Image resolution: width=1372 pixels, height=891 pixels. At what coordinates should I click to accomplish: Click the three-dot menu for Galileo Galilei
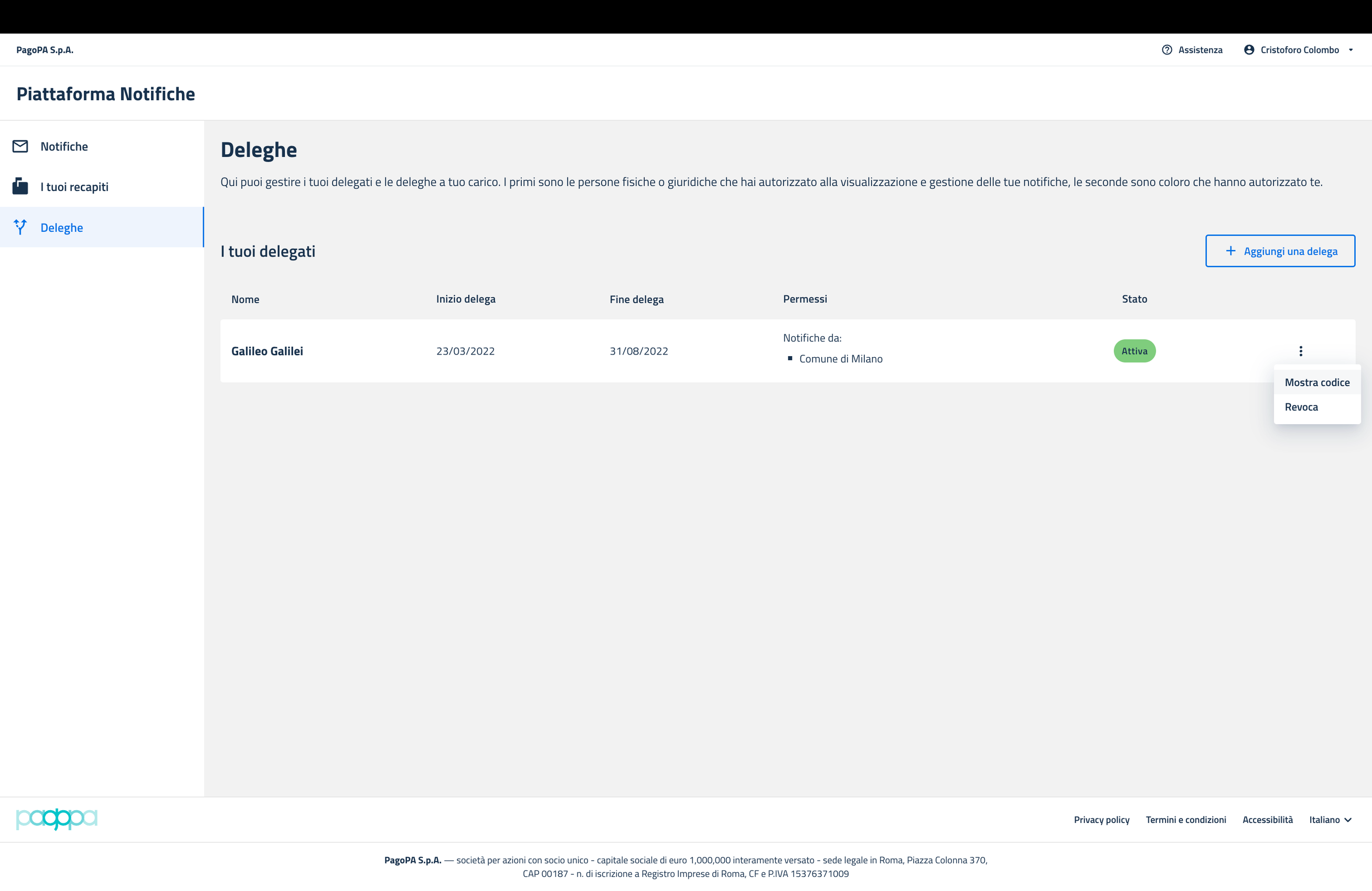(1301, 351)
